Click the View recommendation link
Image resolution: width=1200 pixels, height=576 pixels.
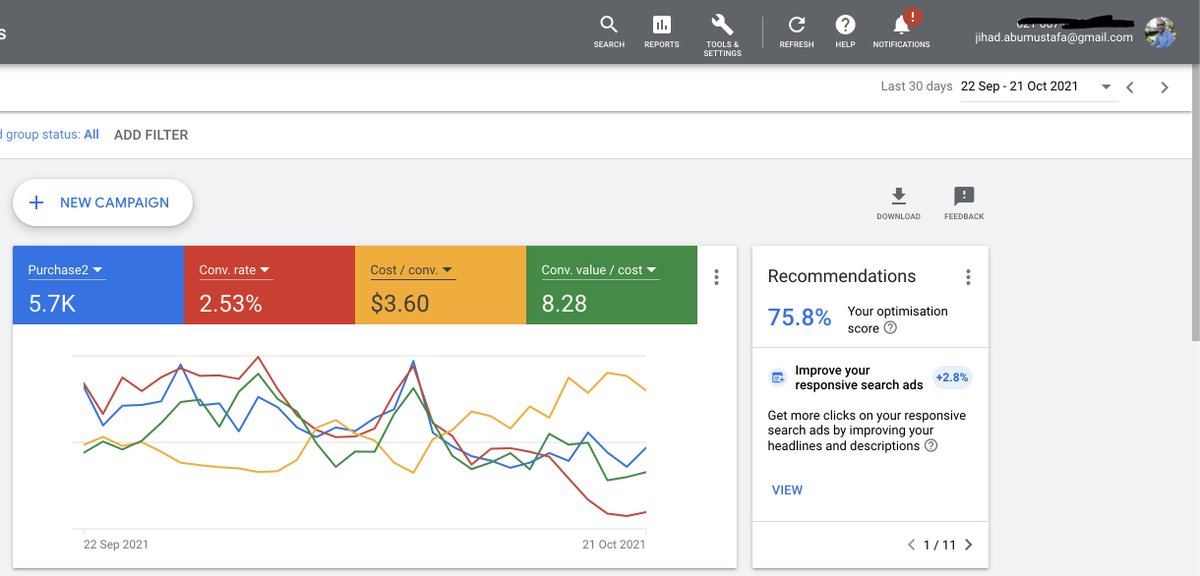point(787,490)
